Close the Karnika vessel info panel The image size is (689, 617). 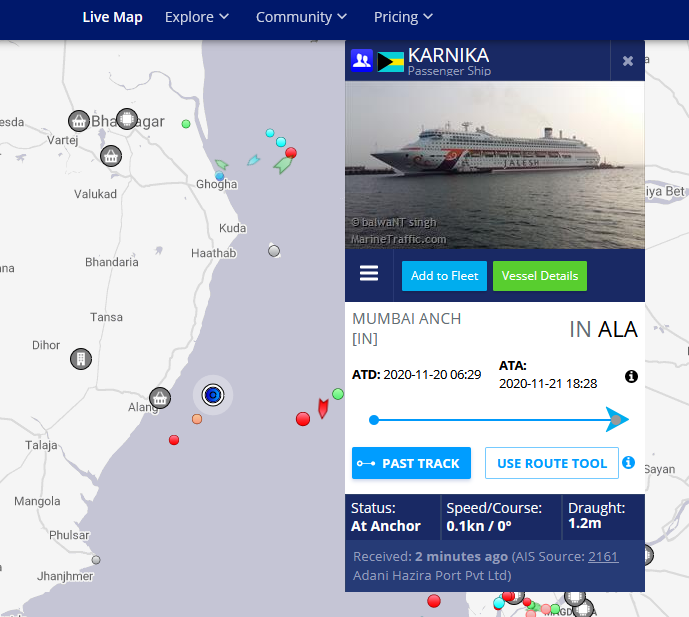click(x=627, y=61)
